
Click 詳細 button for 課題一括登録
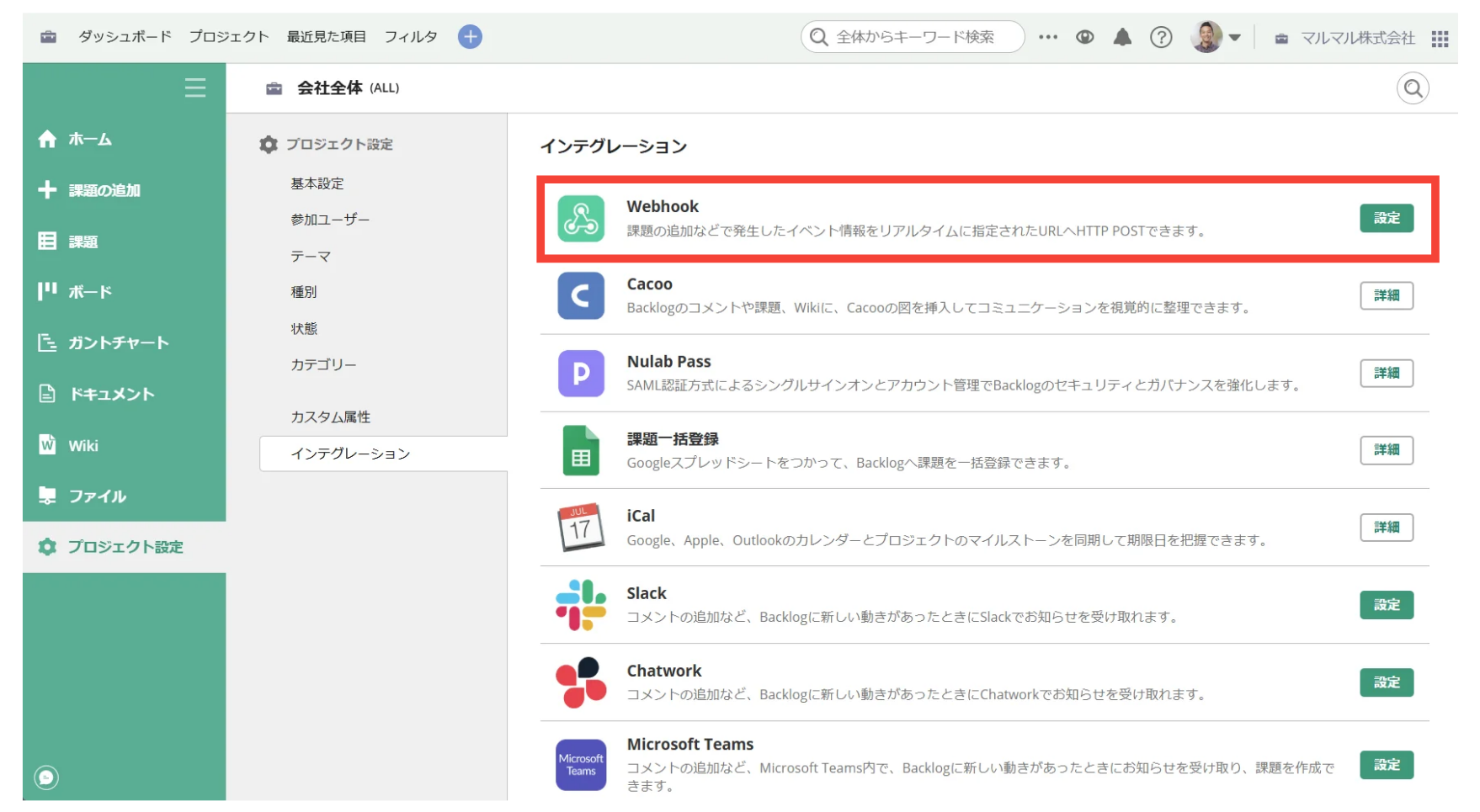tap(1387, 450)
